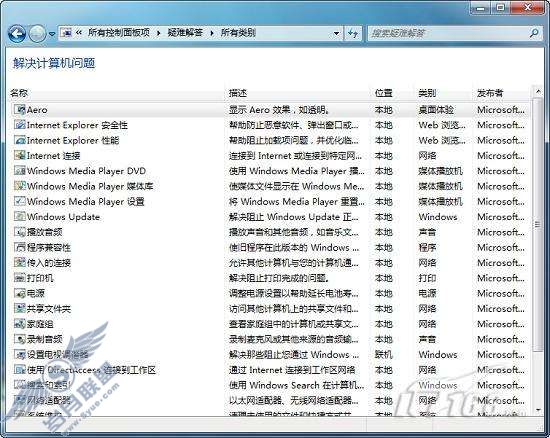Select the 网络适配器 item name
The height and width of the screenshot is (438, 550).
click(x=49, y=400)
